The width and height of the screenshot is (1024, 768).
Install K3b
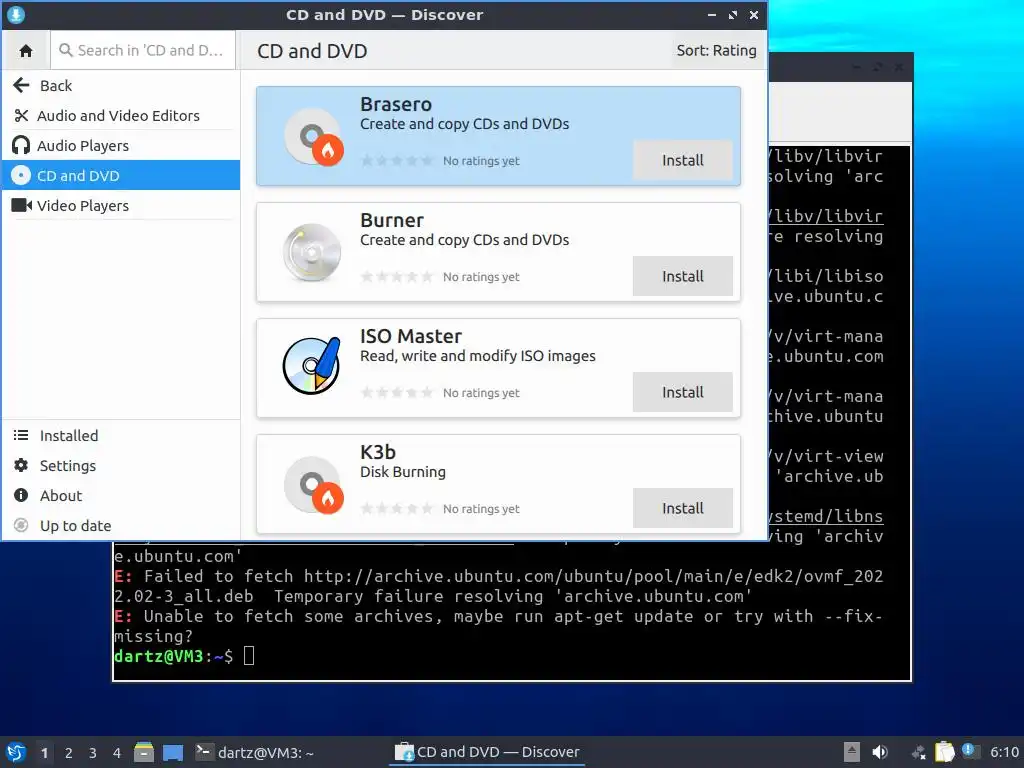point(682,508)
